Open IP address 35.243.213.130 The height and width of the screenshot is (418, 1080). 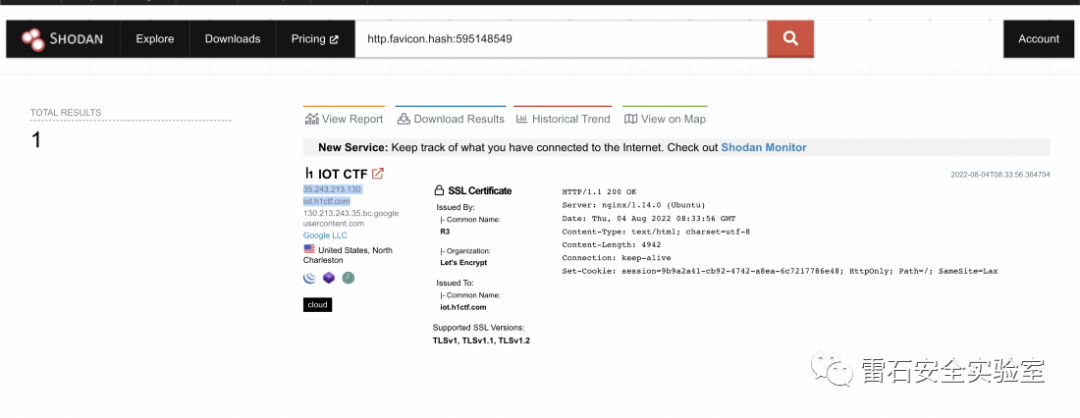tap(332, 189)
